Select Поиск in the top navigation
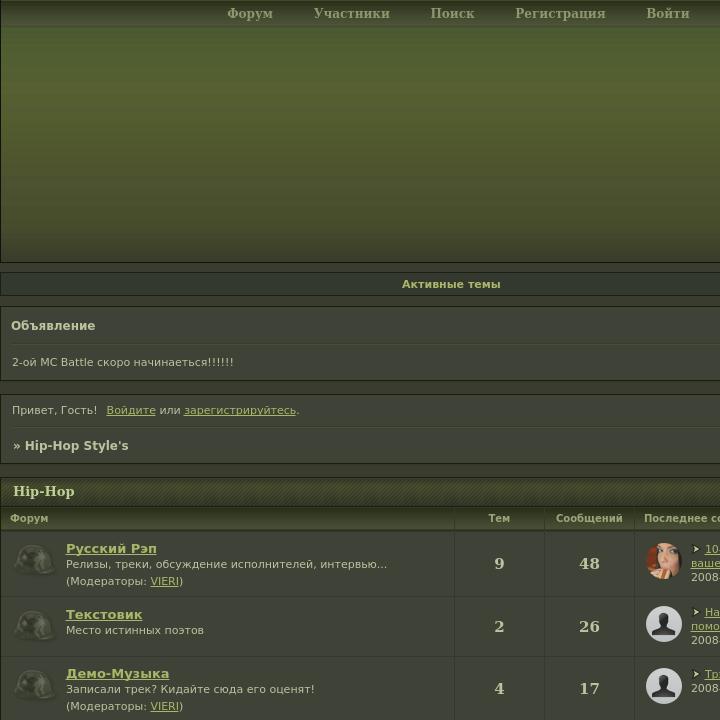 tap(452, 13)
